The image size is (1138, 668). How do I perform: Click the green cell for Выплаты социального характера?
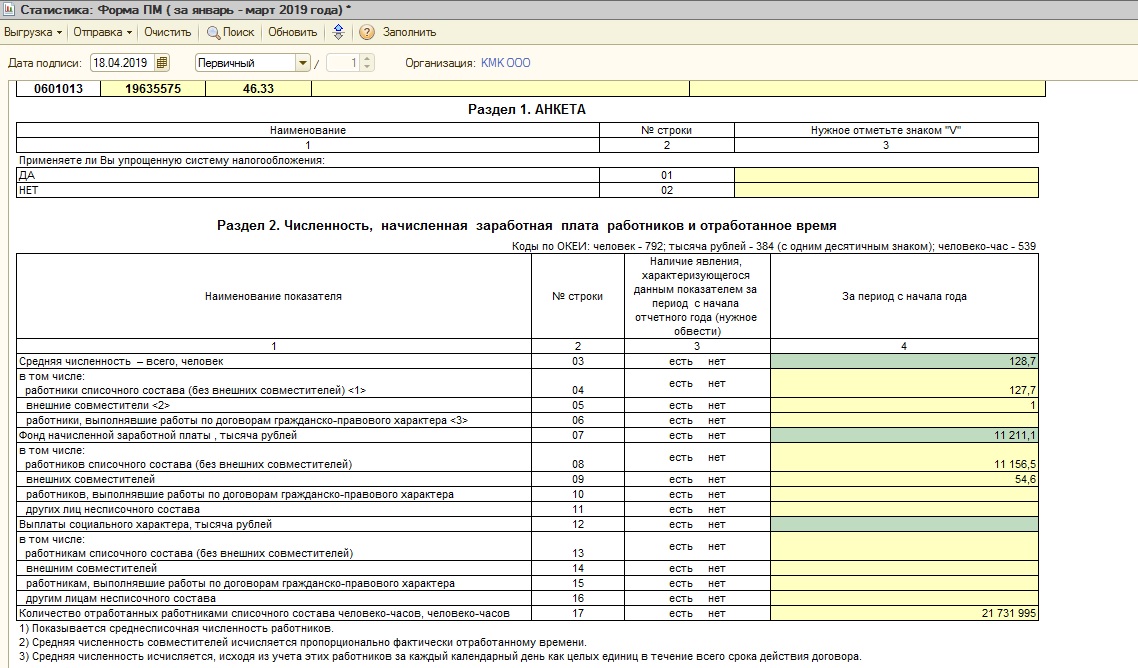904,524
